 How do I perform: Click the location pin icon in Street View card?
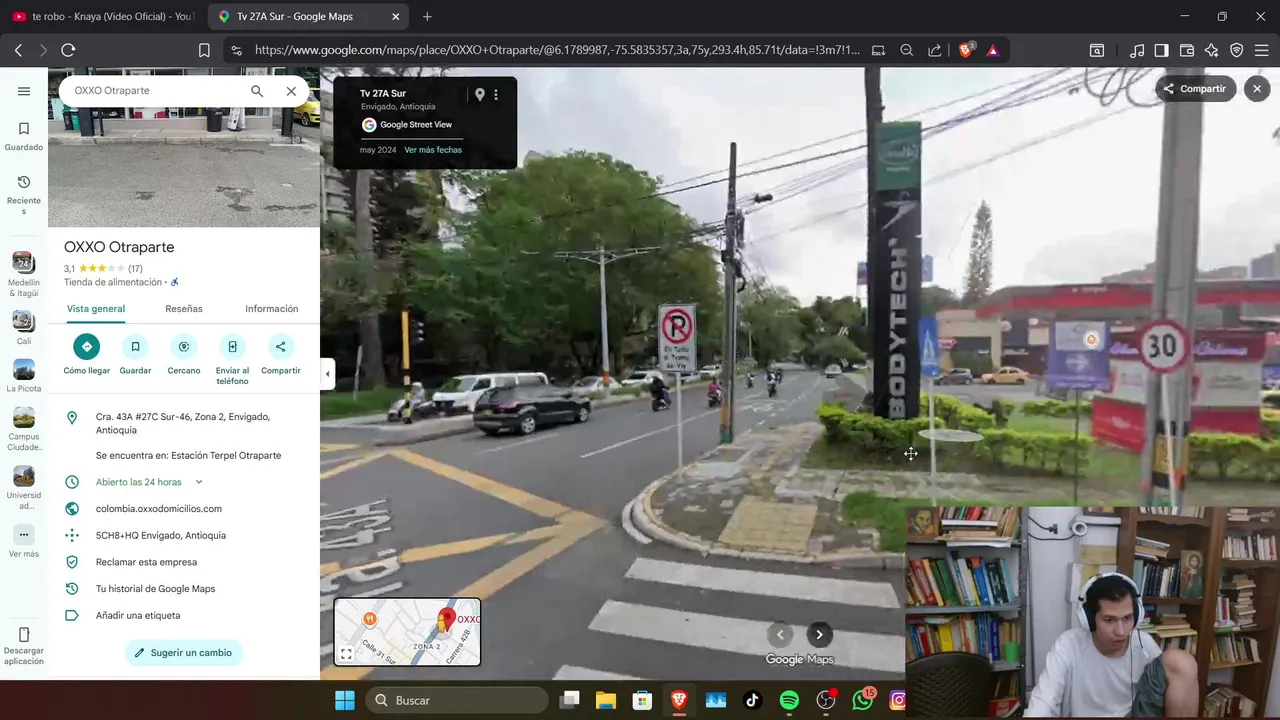480,94
